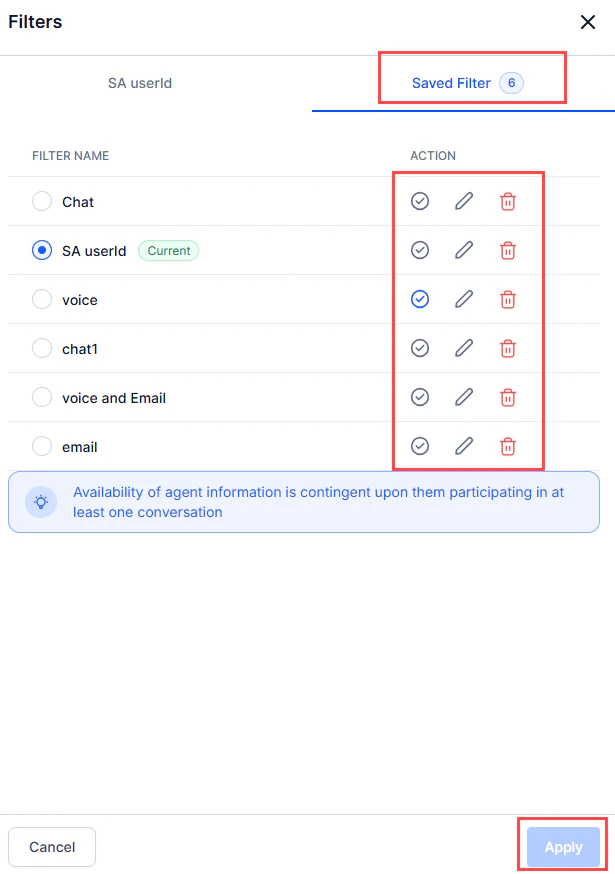
Task: Edit the voice filter with pencil icon
Action: pyautogui.click(x=463, y=299)
